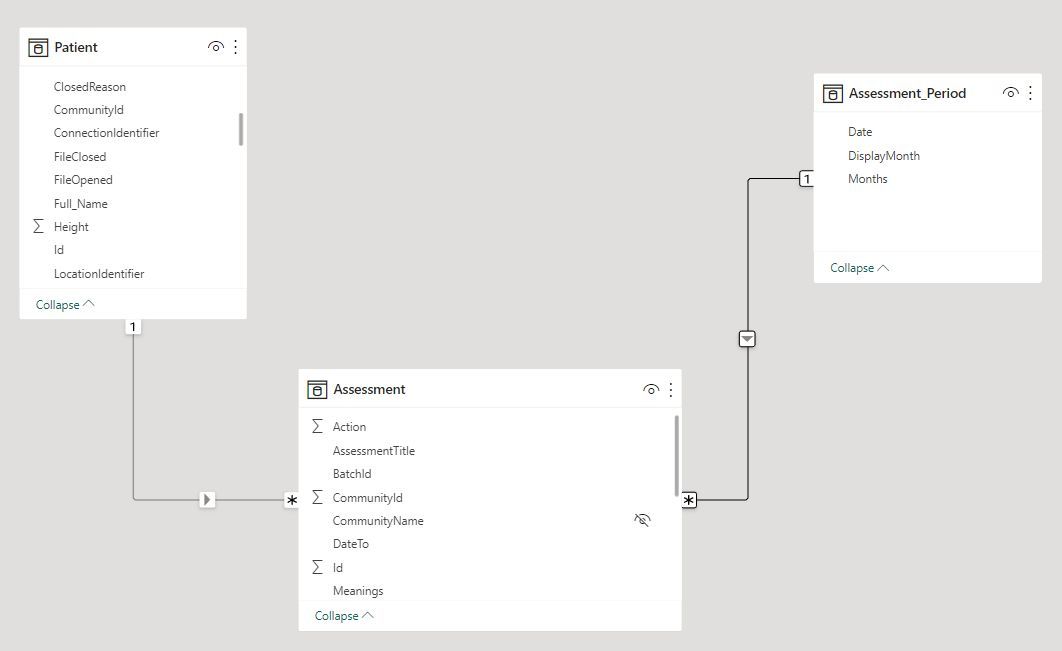Viewport: 1062px width, 651px height.
Task: Toggle visibility of the Assessment_Period table
Action: 1011,93
